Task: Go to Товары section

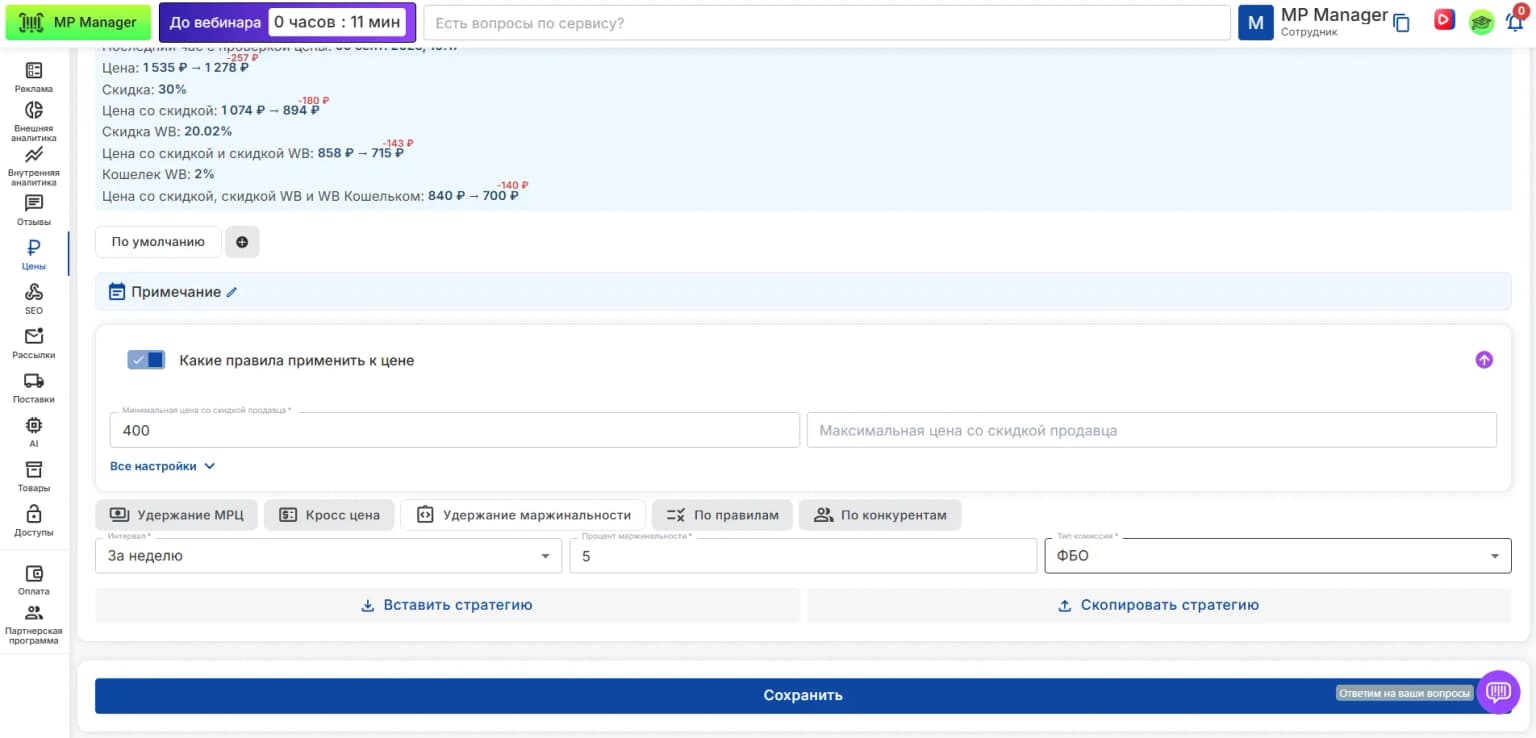Action: click(34, 476)
